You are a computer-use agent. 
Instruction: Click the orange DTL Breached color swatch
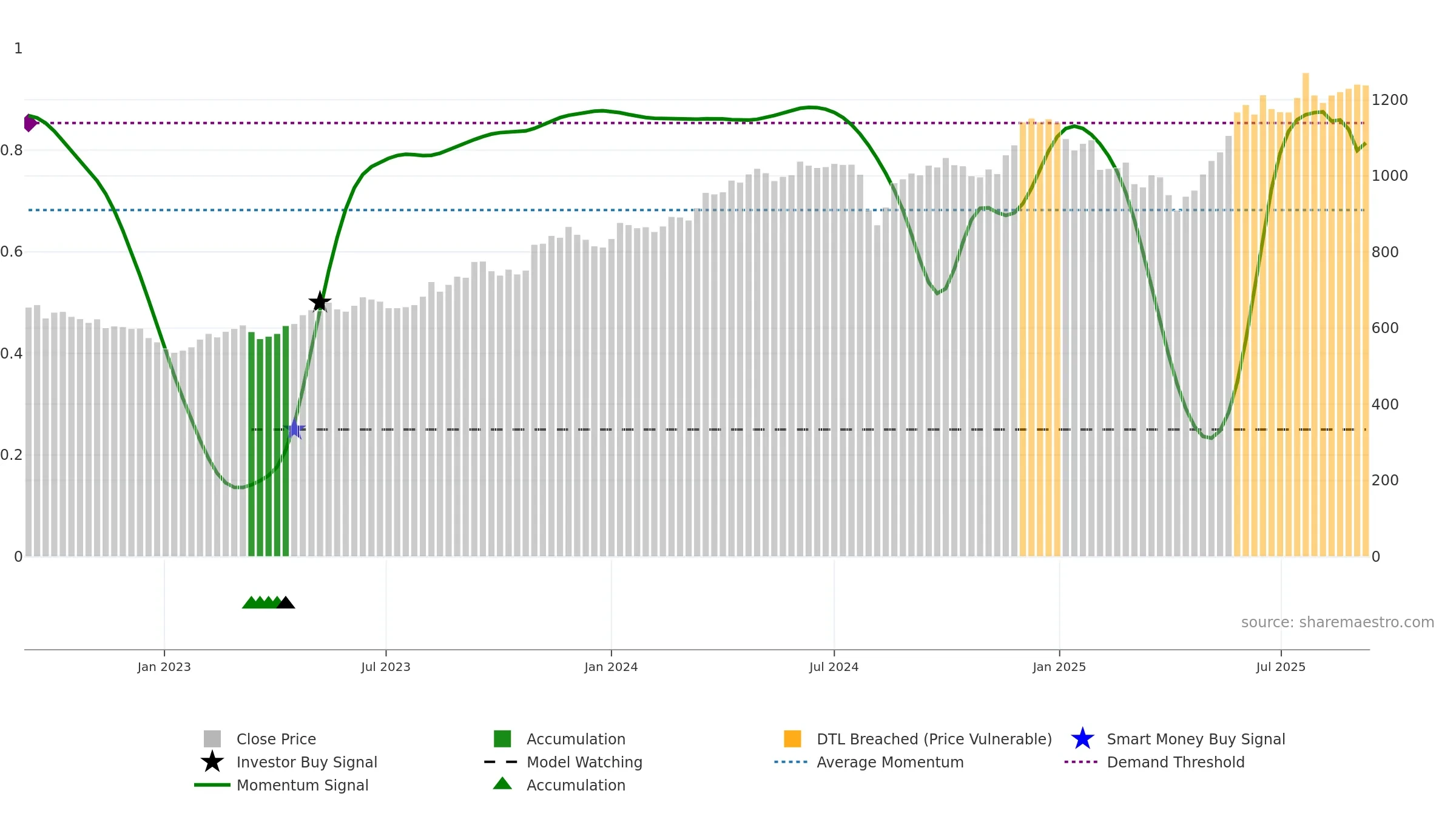792,739
